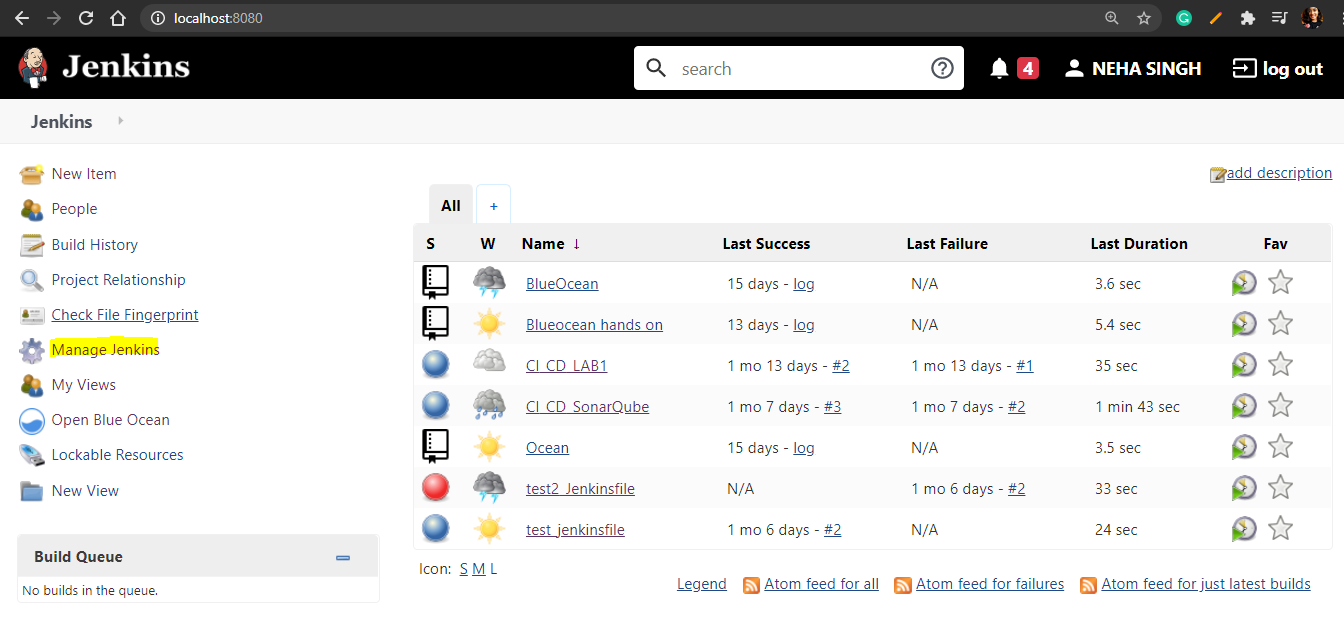Toggle sorting on the Name column
Image resolution: width=1344 pixels, height=620 pixels.
click(x=545, y=243)
